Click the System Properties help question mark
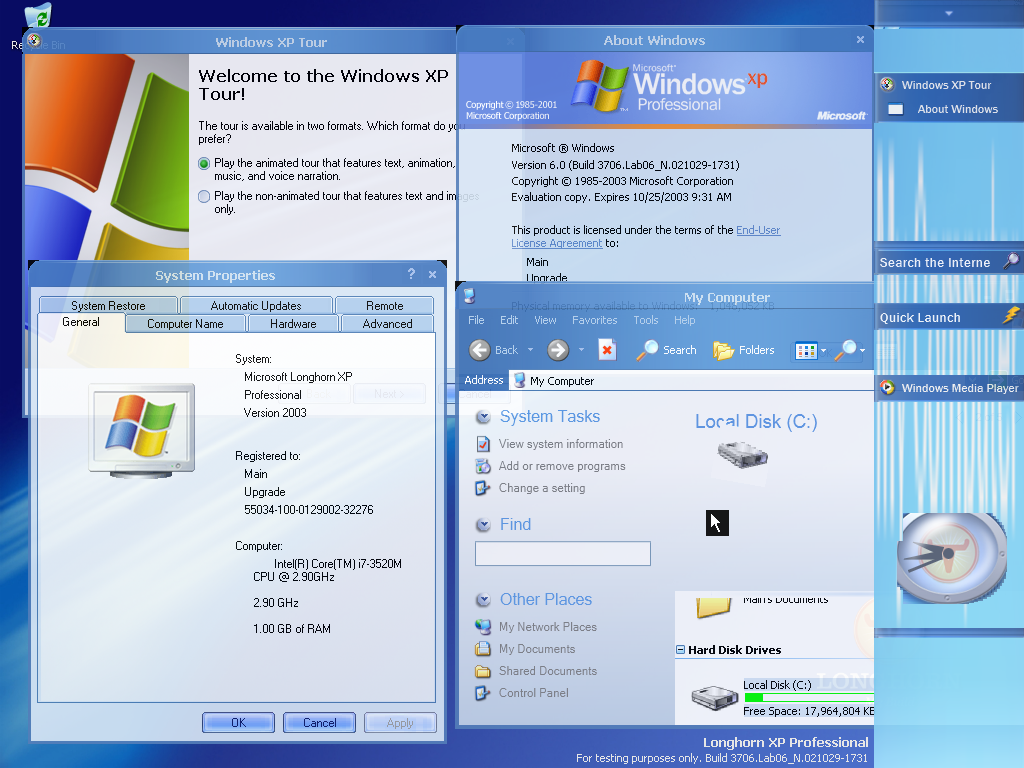Viewport: 1024px width, 768px height. (x=411, y=274)
